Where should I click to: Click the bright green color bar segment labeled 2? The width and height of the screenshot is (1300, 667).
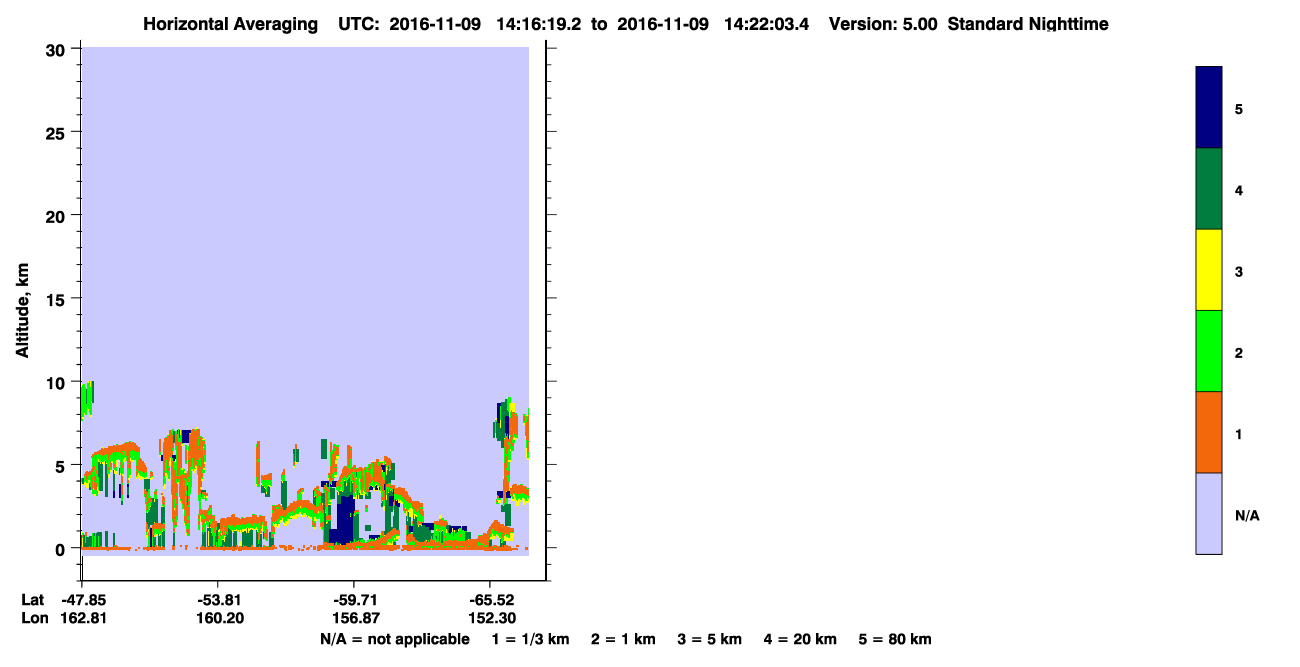(1209, 351)
